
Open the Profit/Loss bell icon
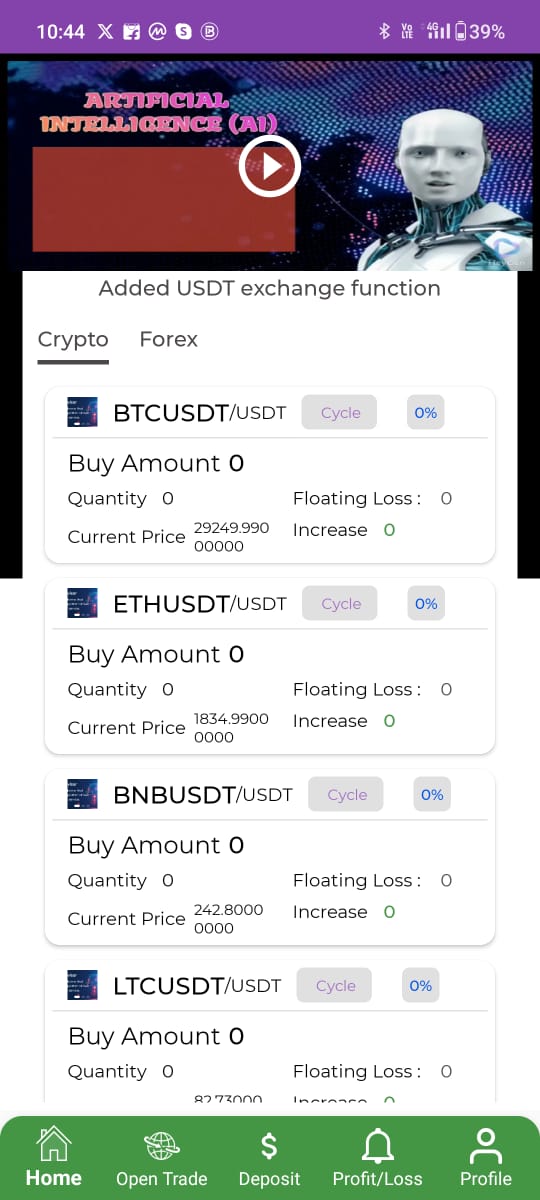(x=377, y=1145)
